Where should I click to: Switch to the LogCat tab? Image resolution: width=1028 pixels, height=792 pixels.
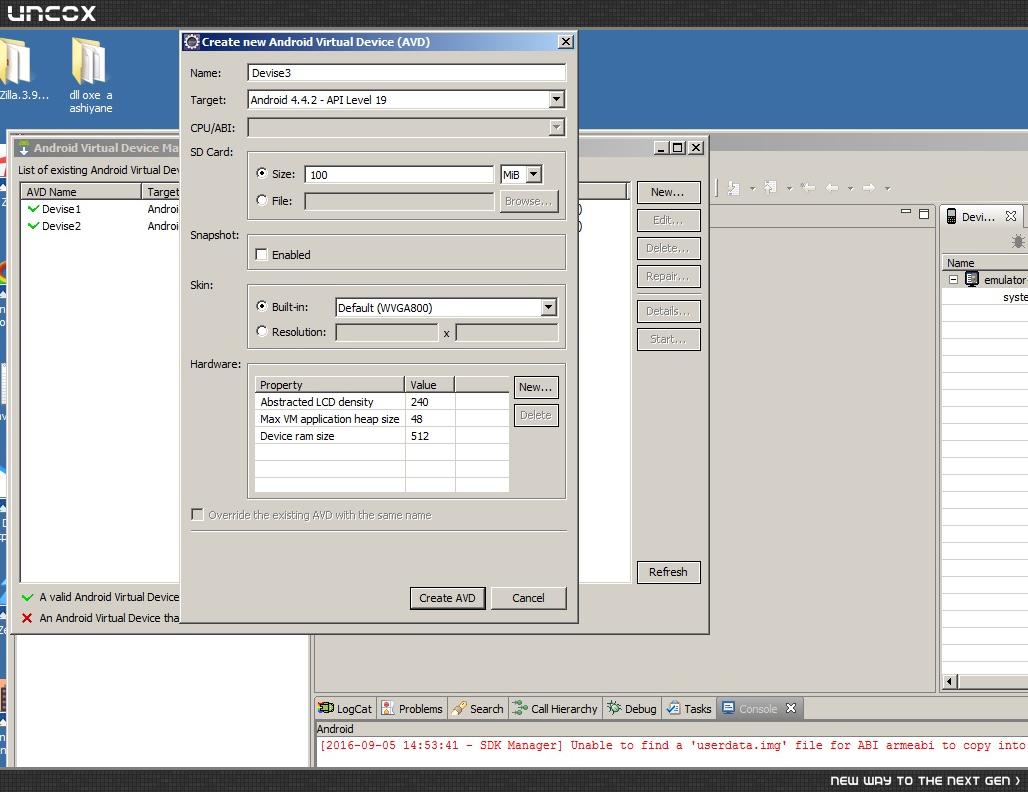345,709
